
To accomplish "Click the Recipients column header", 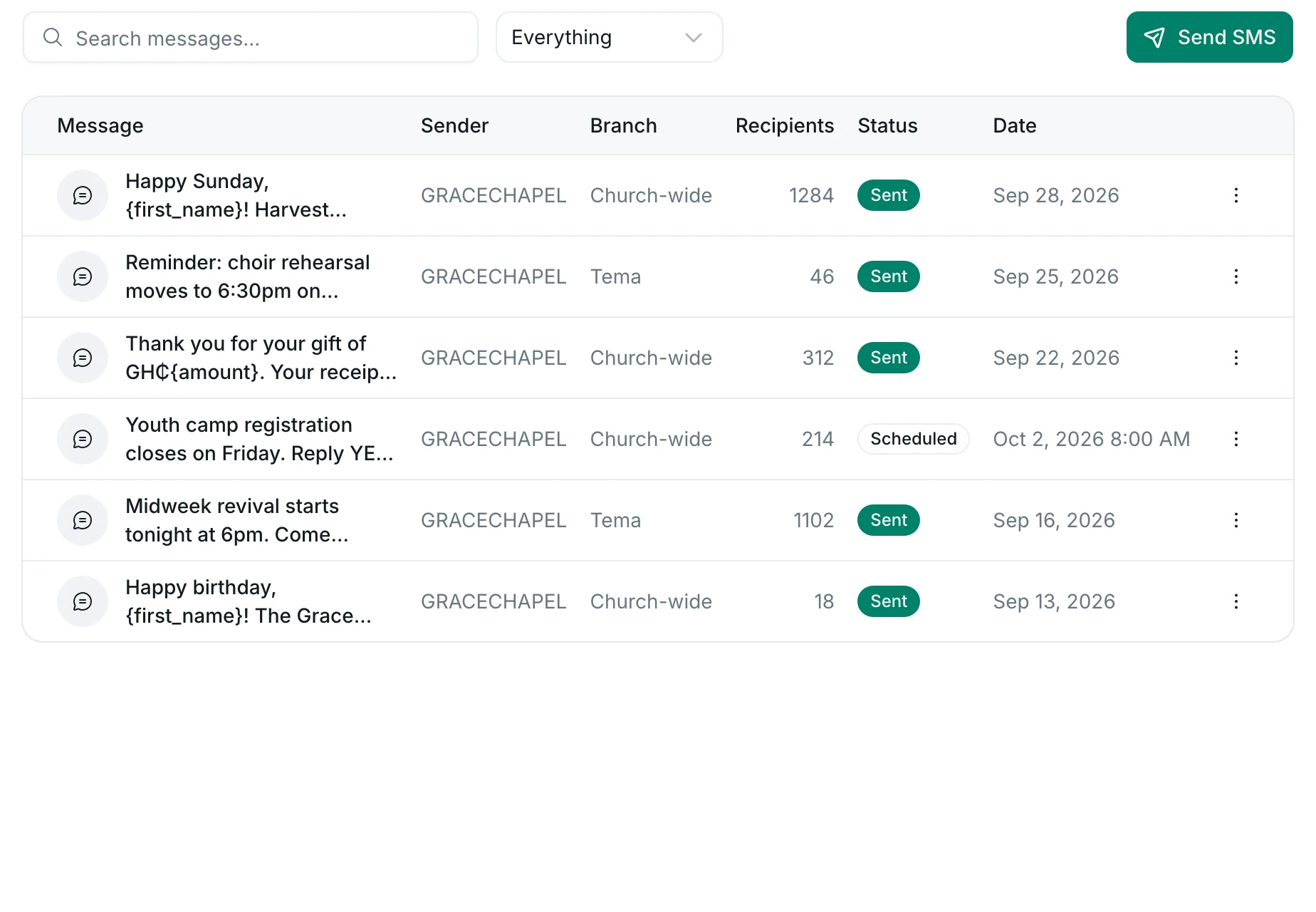I will pos(784,125).
